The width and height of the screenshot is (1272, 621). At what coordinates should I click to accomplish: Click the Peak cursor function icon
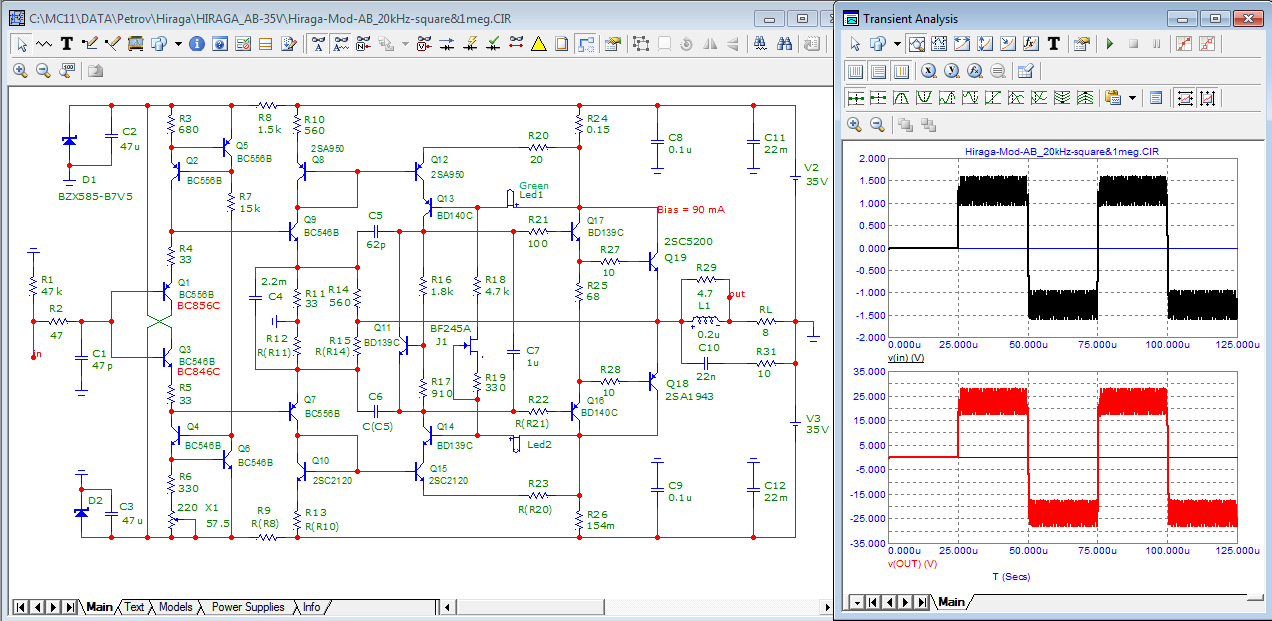pos(900,98)
